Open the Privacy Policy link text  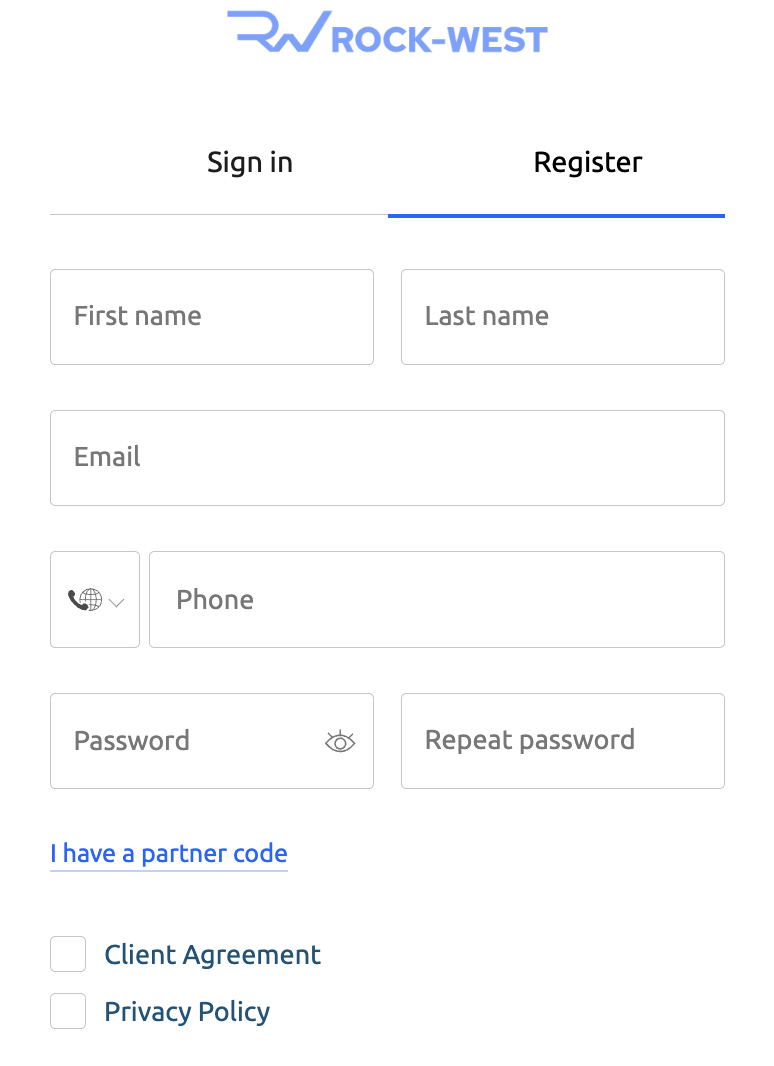tap(187, 1012)
